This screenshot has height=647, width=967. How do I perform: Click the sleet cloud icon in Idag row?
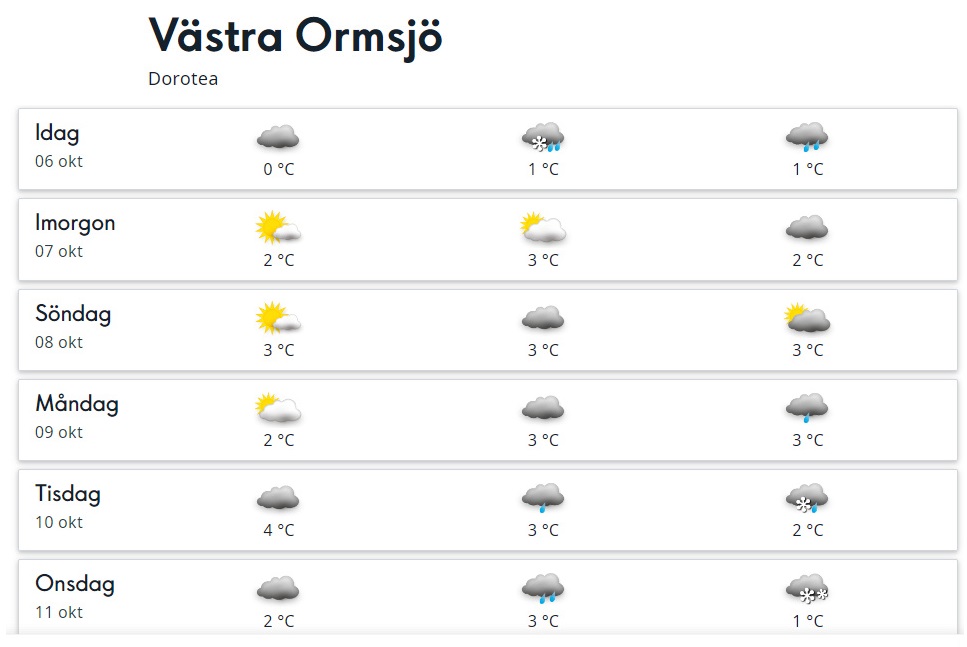543,137
